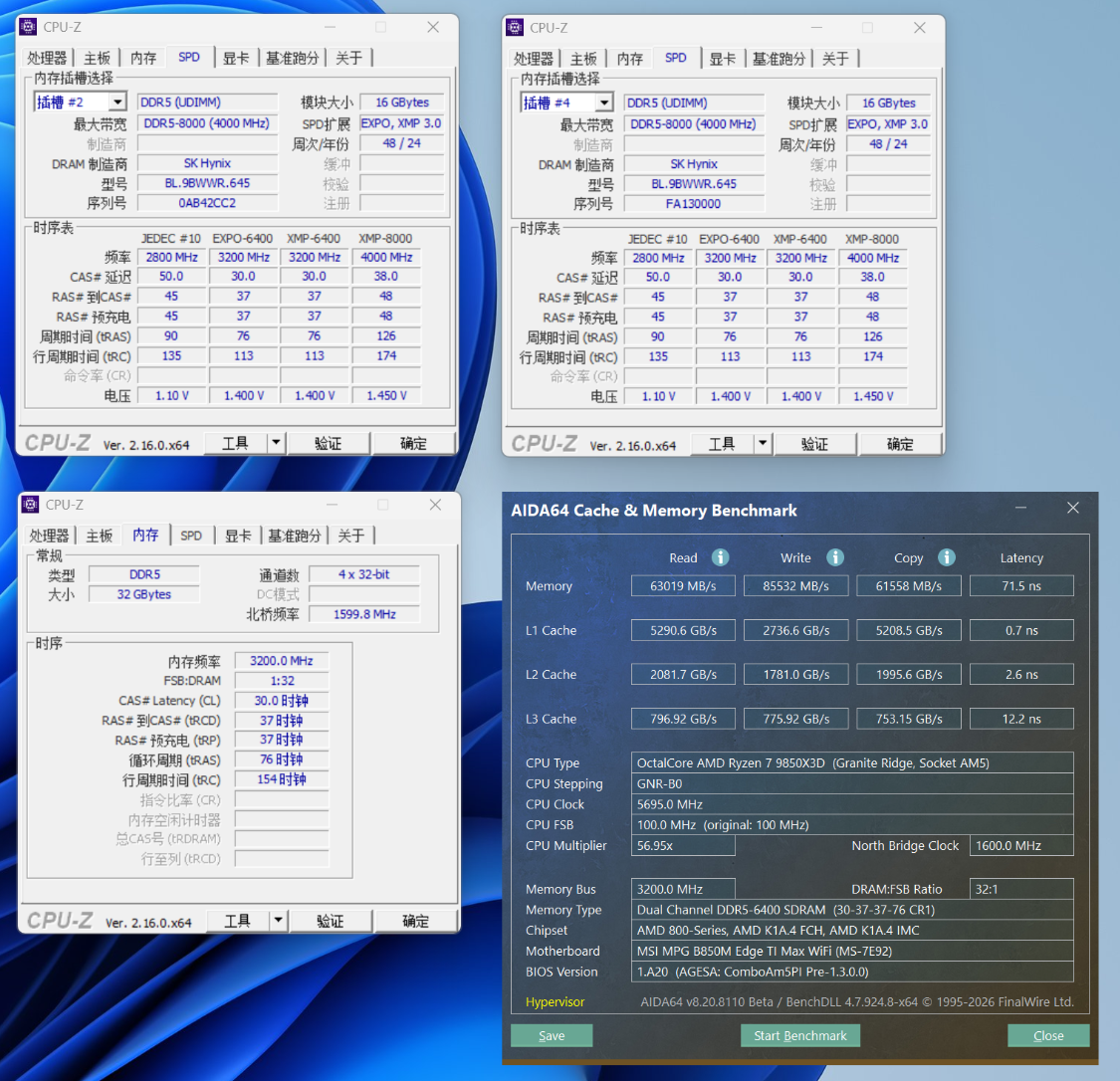This screenshot has width=1120, height=1081.
Task: Switch to 内存 tab in slot #4 CPU-Z window
Action: click(629, 59)
